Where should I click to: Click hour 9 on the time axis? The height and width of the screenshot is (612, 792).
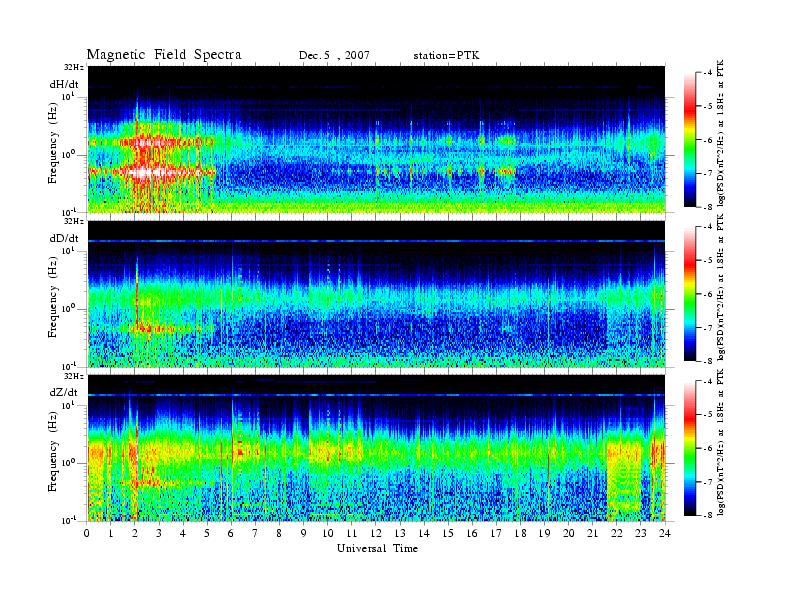click(x=303, y=533)
